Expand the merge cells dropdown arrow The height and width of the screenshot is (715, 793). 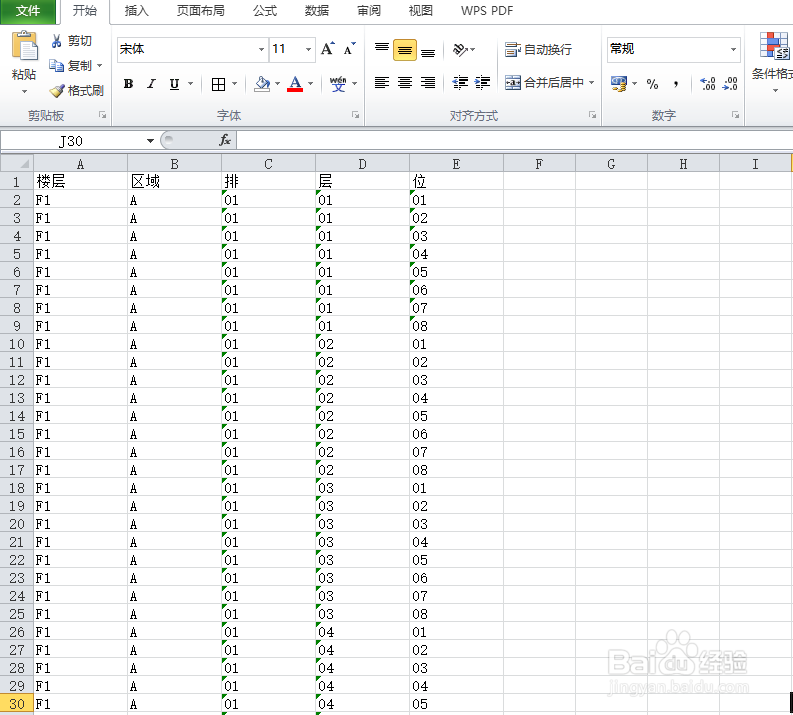tap(591, 82)
